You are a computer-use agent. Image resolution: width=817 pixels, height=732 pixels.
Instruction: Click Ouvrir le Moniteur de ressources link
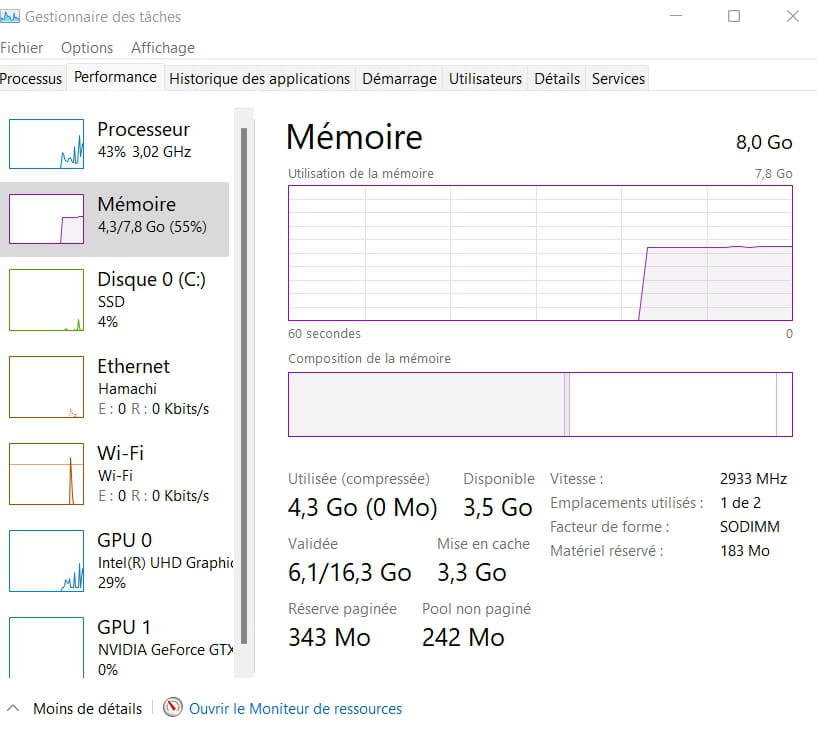coord(295,709)
